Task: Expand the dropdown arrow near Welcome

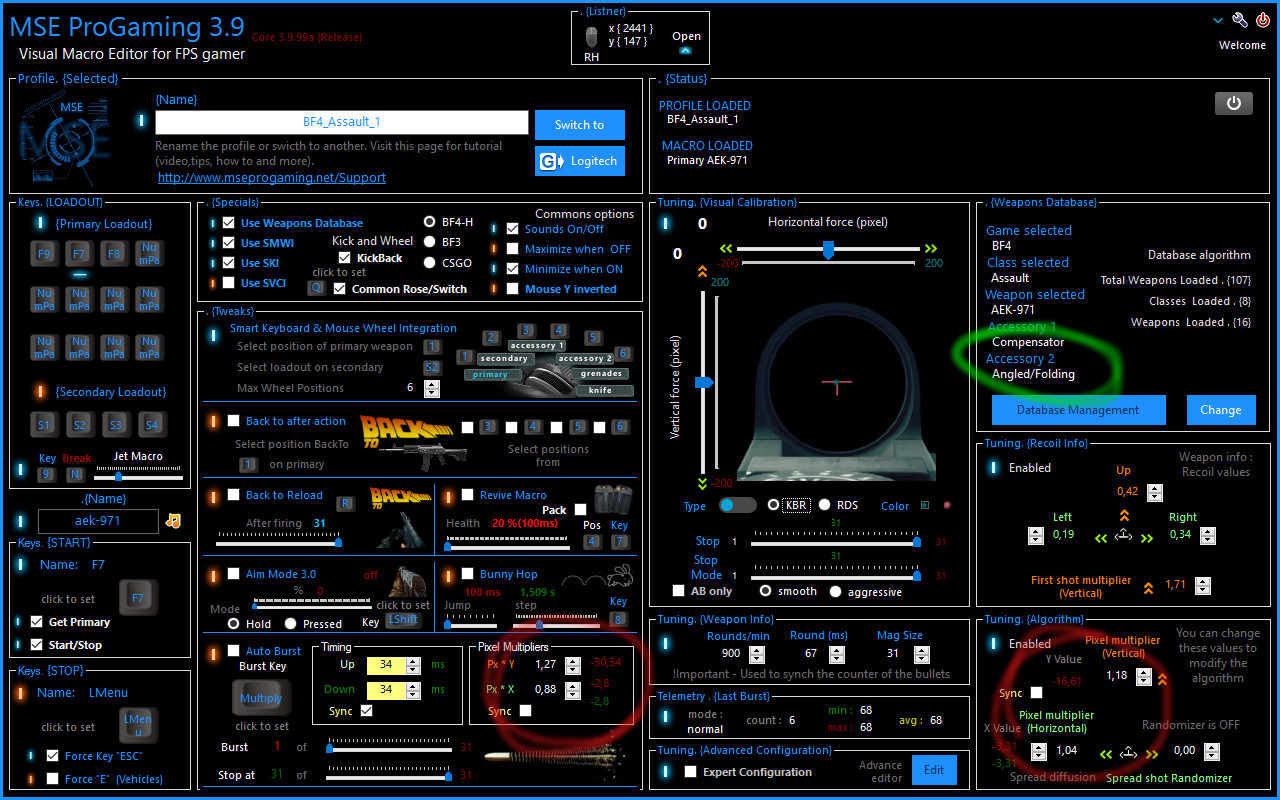Action: (x=1217, y=20)
